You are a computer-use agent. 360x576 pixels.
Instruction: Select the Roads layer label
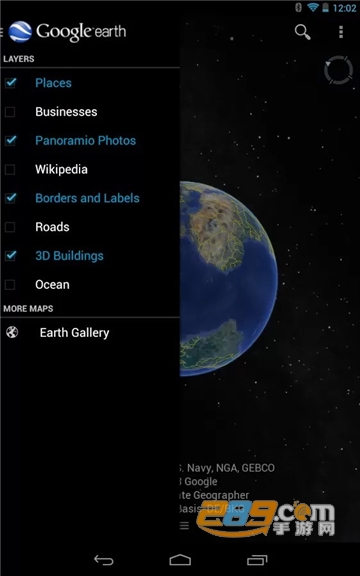click(52, 227)
